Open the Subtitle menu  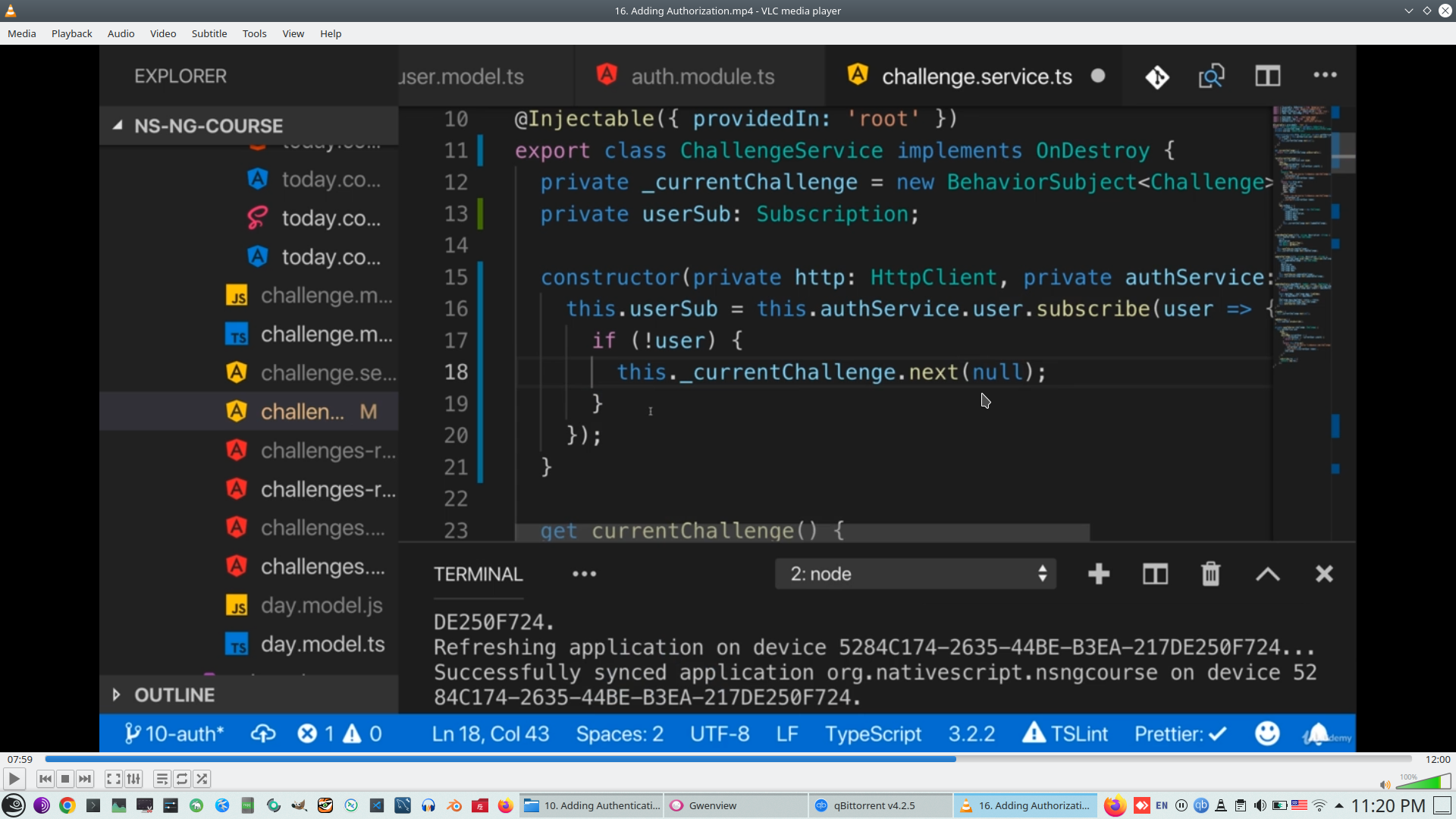[x=209, y=33]
